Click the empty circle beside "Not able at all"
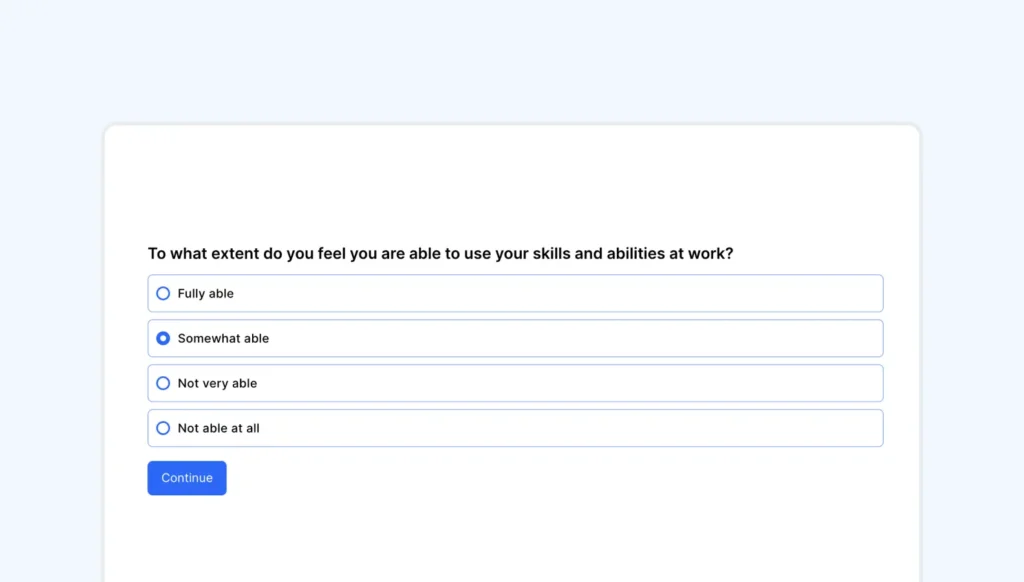Viewport: 1024px width, 582px height. 163,428
